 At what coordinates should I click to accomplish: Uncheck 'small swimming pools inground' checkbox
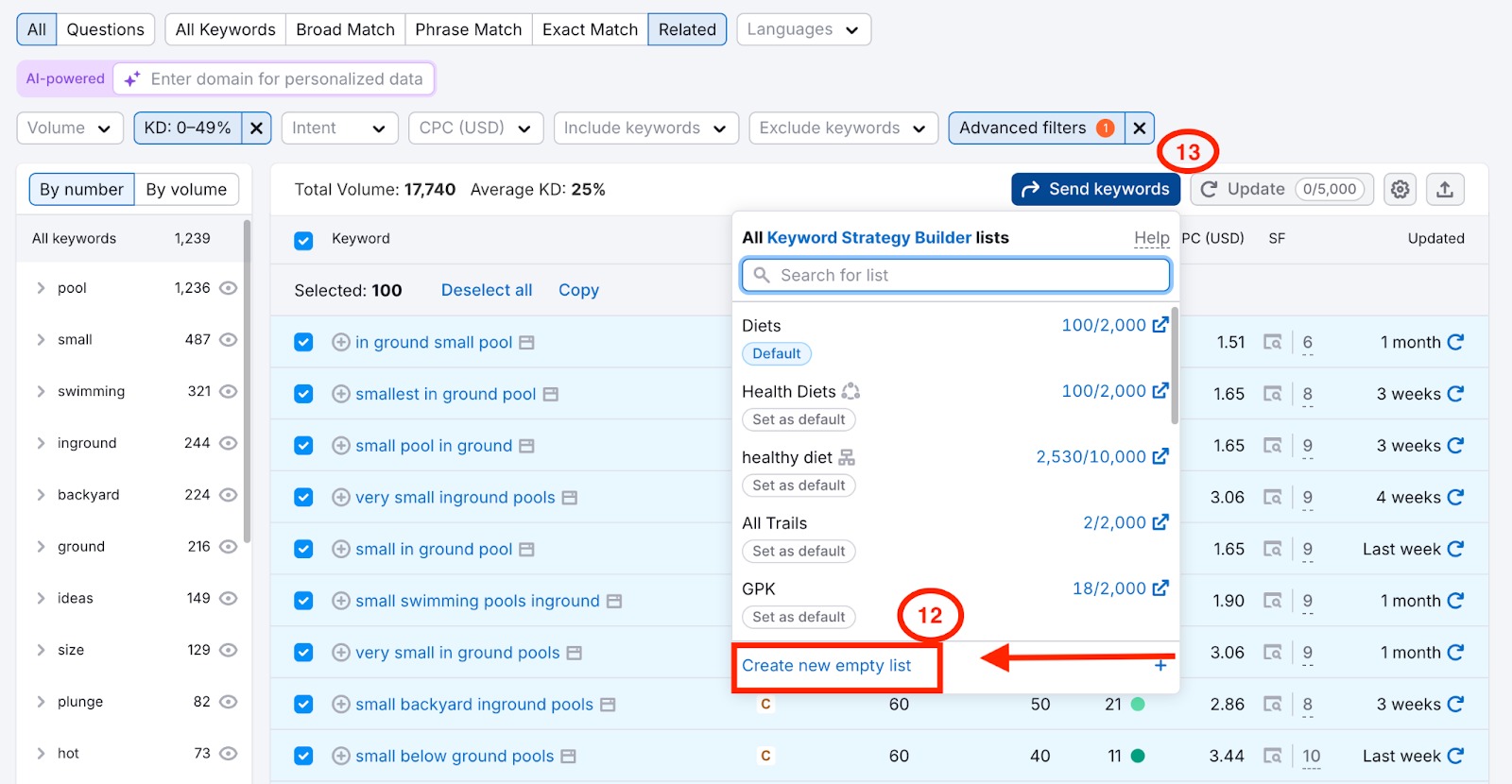tap(303, 601)
